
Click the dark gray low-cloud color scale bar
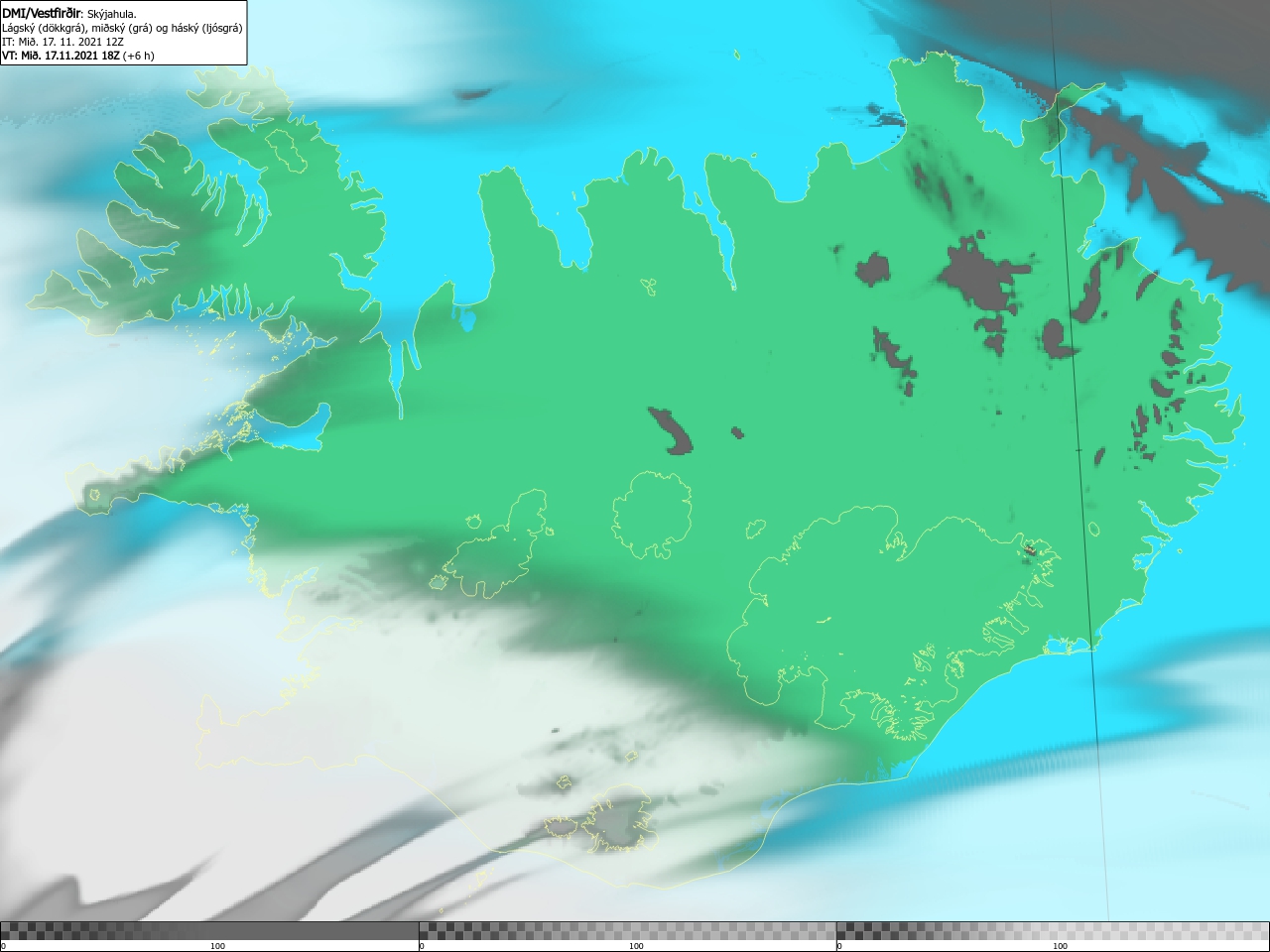[209, 931]
